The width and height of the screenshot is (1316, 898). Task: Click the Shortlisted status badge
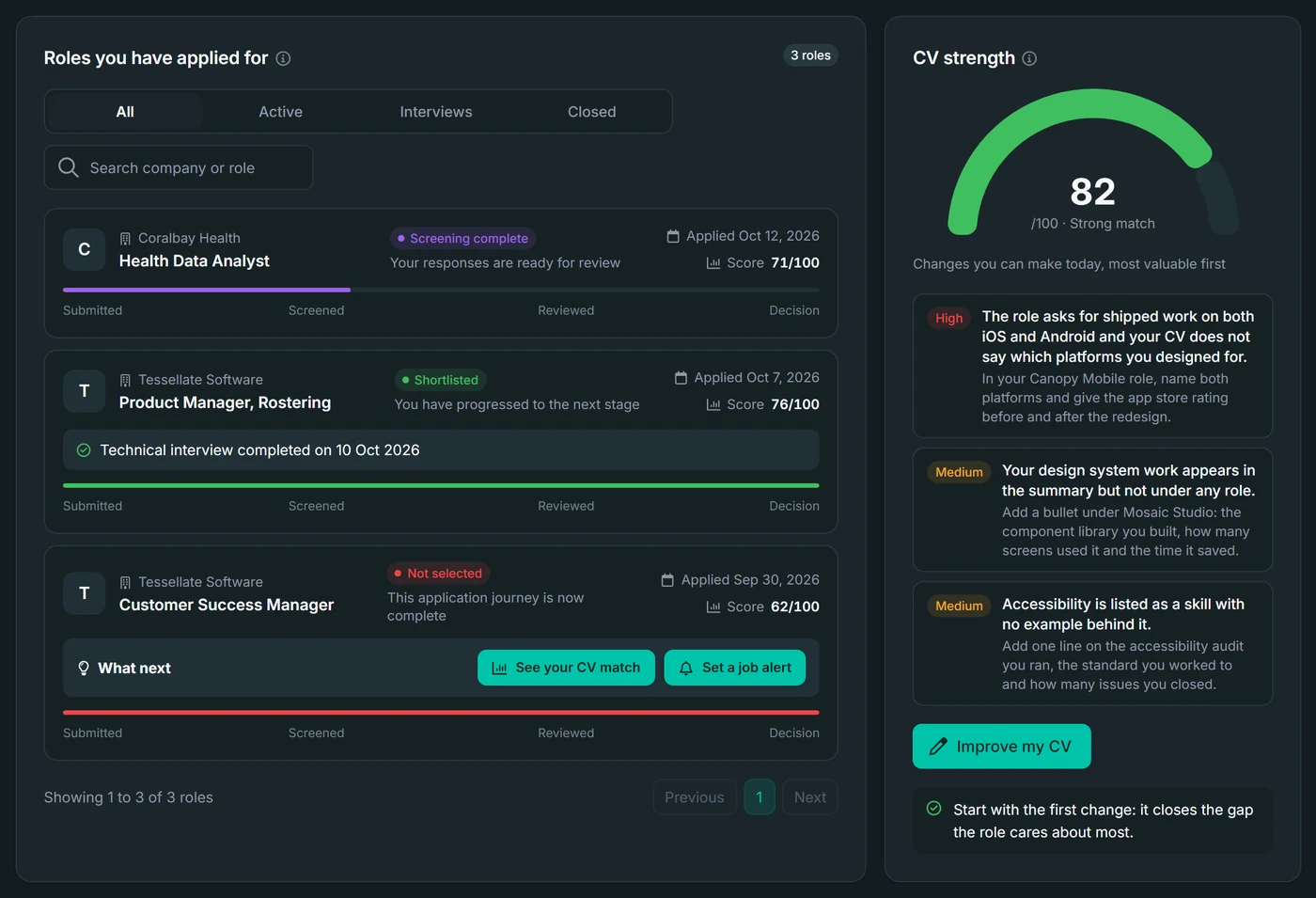[440, 380]
